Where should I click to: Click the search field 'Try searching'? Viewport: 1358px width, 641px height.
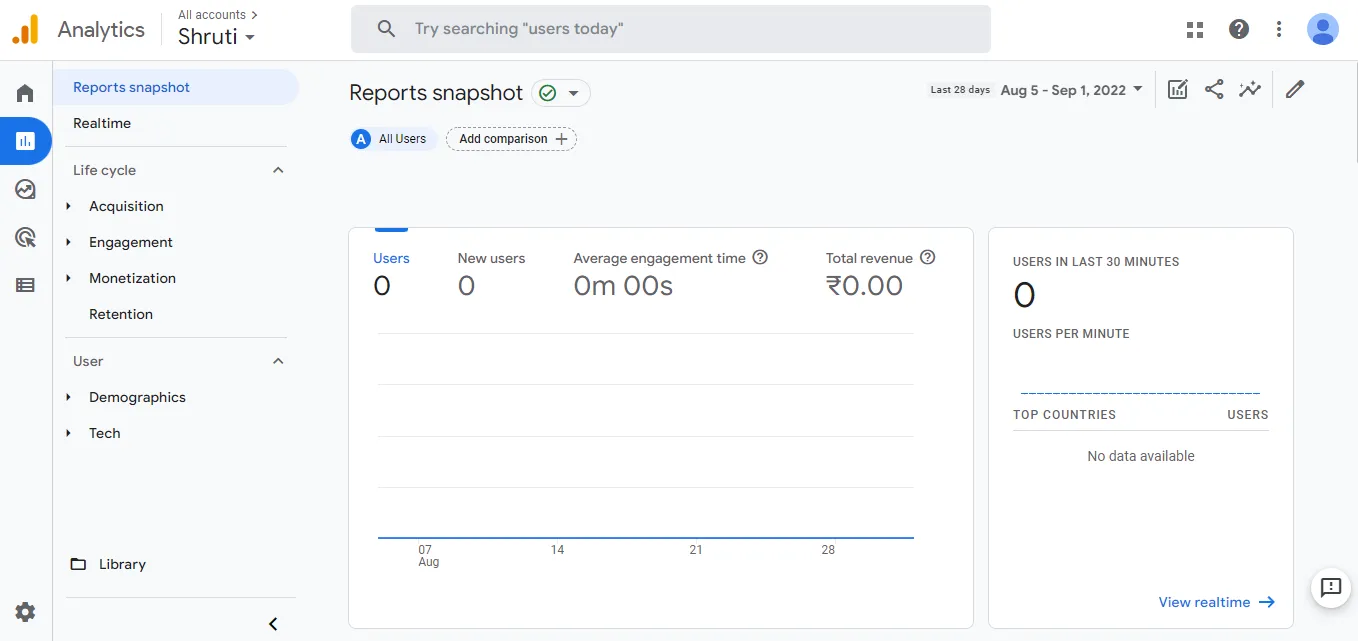coord(670,29)
